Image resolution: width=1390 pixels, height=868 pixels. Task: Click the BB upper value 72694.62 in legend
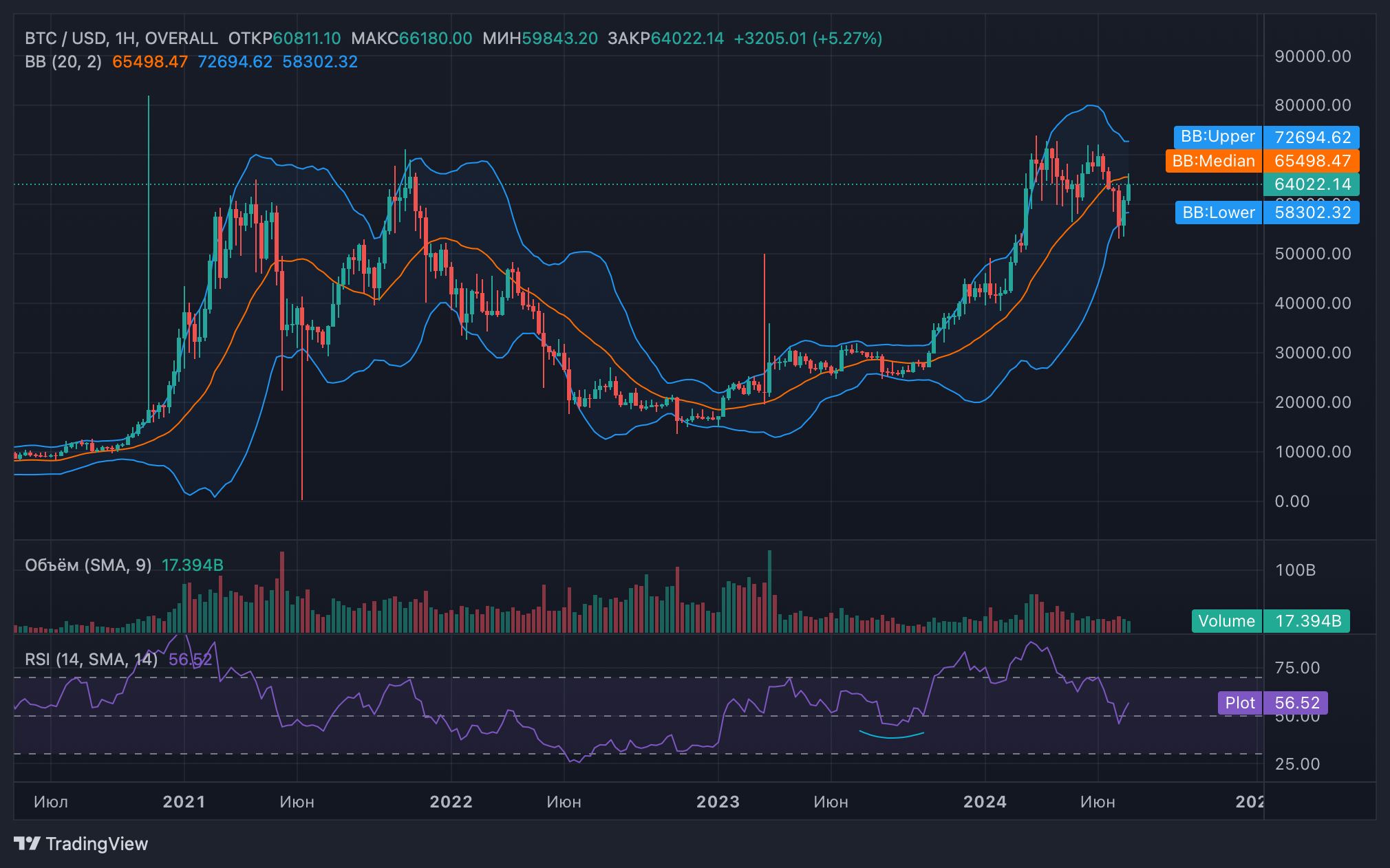235,62
